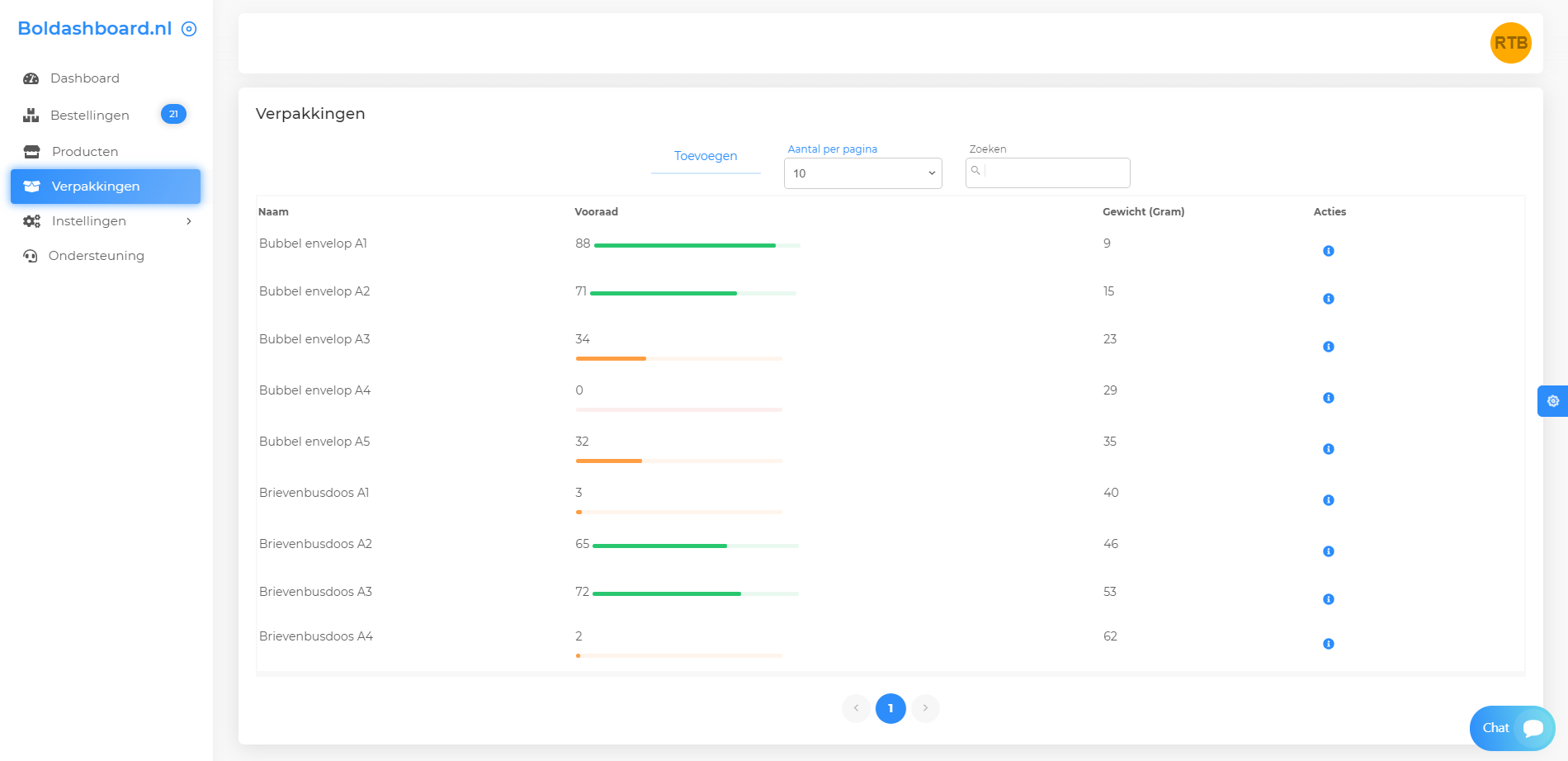Viewport: 1568px width, 761px height.
Task: Click the stock bar for Bubbel envelop A1
Action: [697, 245]
